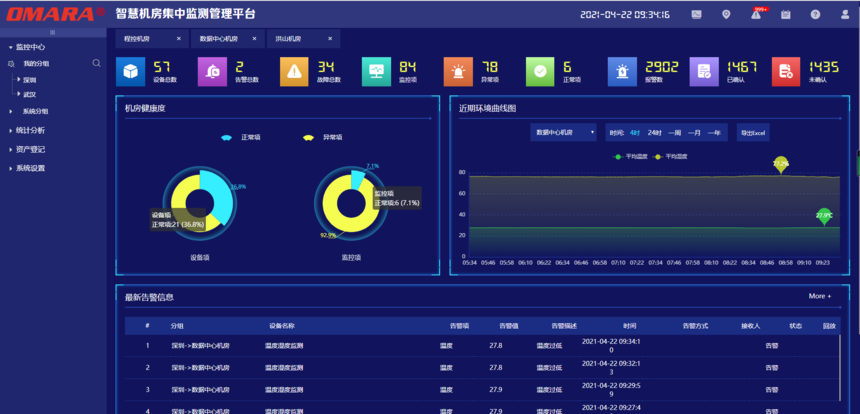The width and height of the screenshot is (860, 414).
Task: Select the 24时 time range option
Action: point(654,132)
